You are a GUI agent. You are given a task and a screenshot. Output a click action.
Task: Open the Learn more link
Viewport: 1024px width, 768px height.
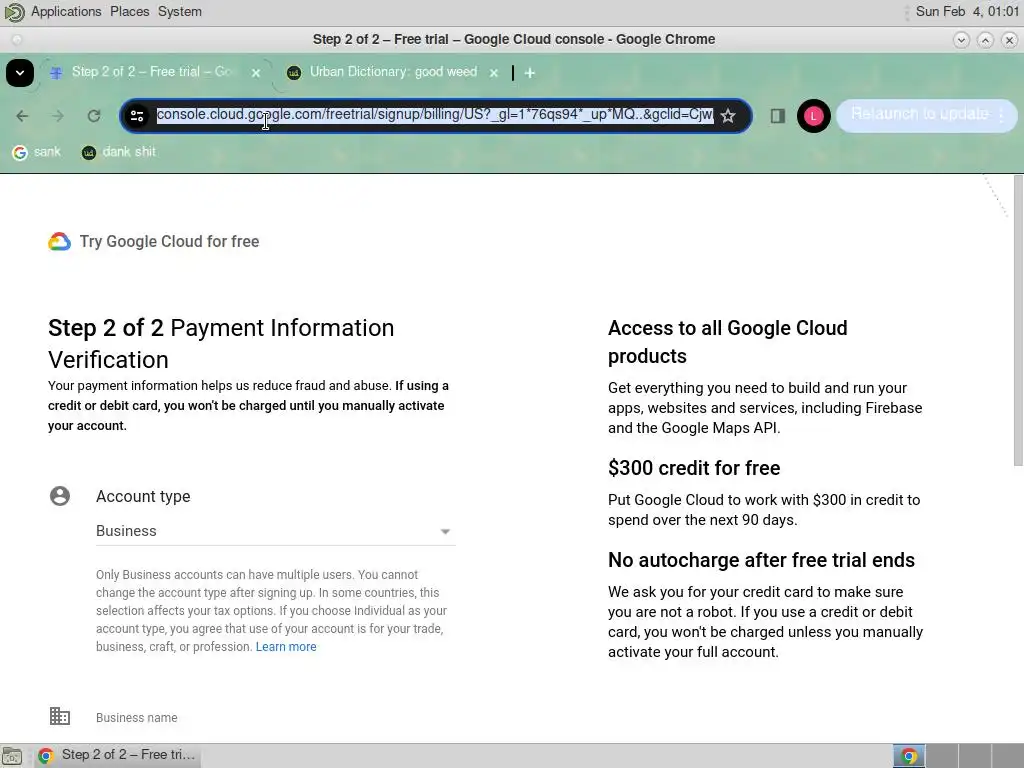click(286, 647)
